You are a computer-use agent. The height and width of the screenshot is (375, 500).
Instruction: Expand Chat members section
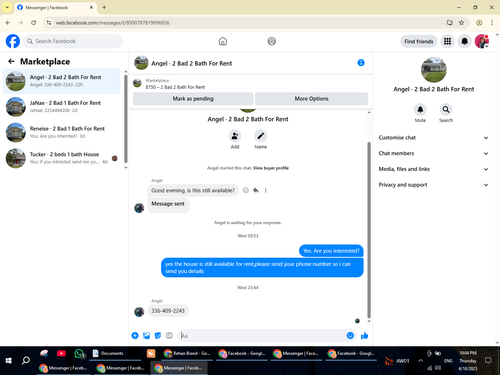click(x=433, y=153)
